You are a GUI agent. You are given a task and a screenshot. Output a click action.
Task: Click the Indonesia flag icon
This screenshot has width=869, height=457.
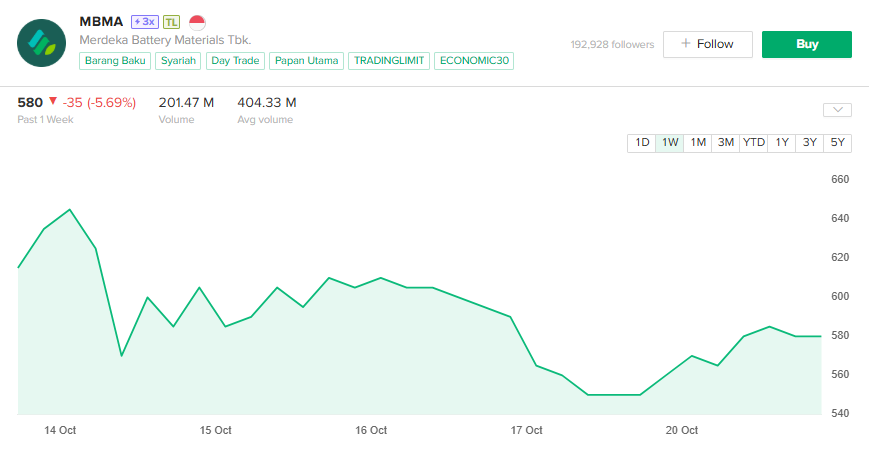tap(197, 21)
